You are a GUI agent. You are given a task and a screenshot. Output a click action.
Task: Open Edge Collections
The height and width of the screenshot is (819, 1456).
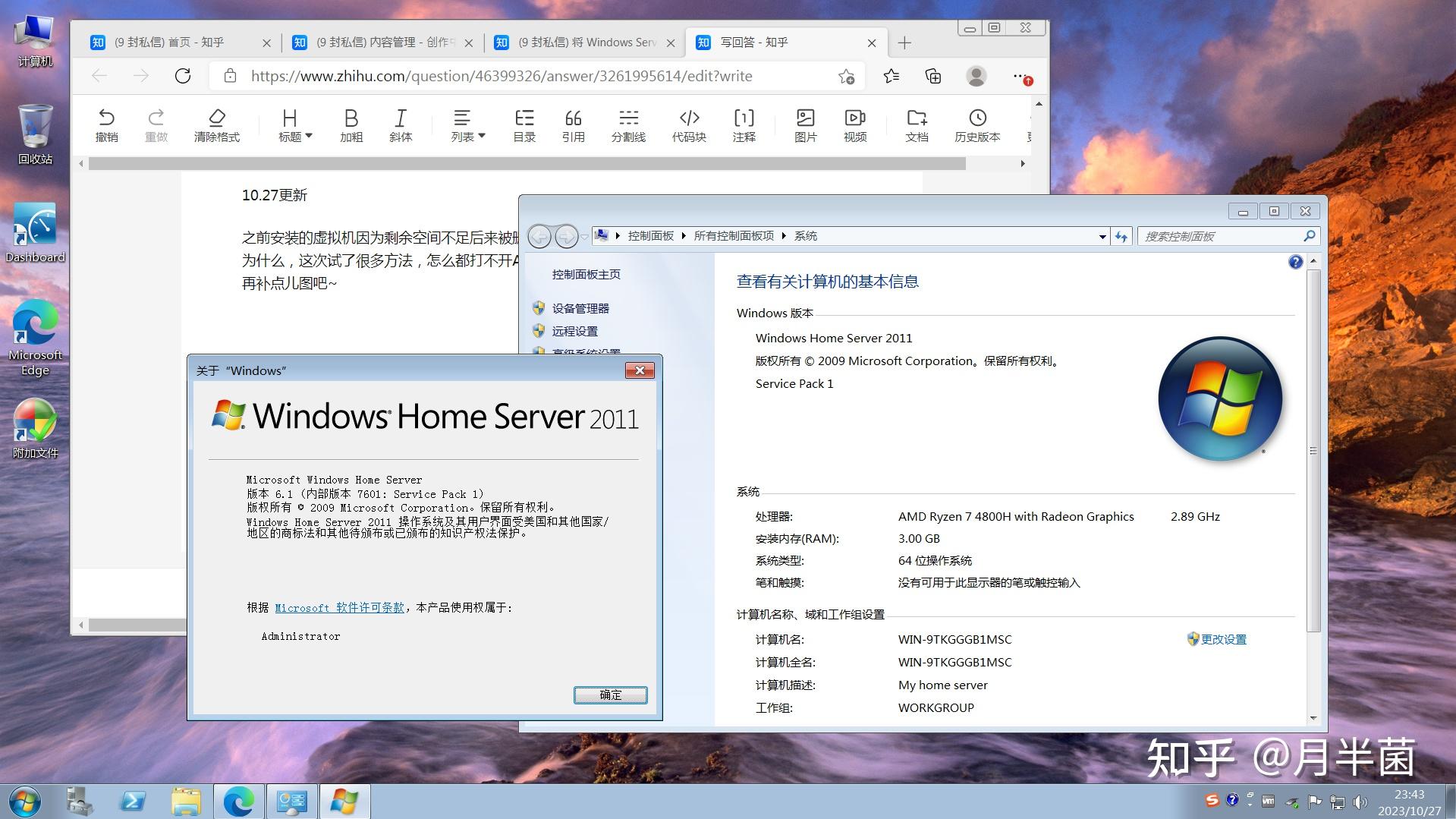[933, 76]
